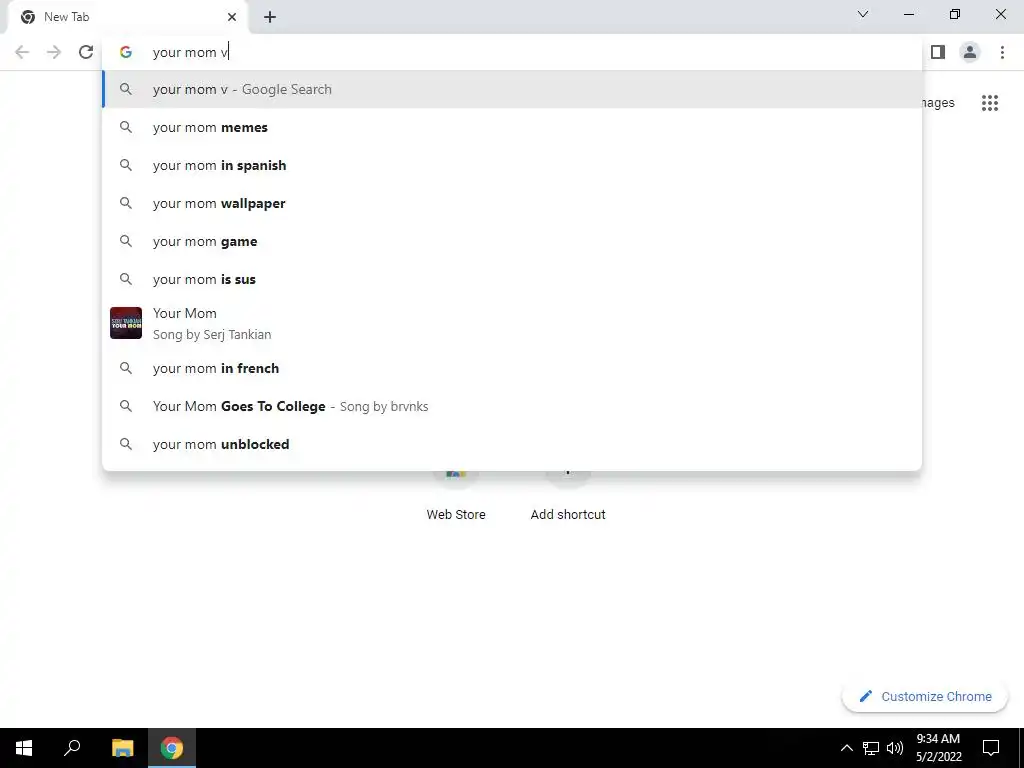Choose 'your mom memes' suggestion
Screen dimensions: 1024x768
(512, 127)
